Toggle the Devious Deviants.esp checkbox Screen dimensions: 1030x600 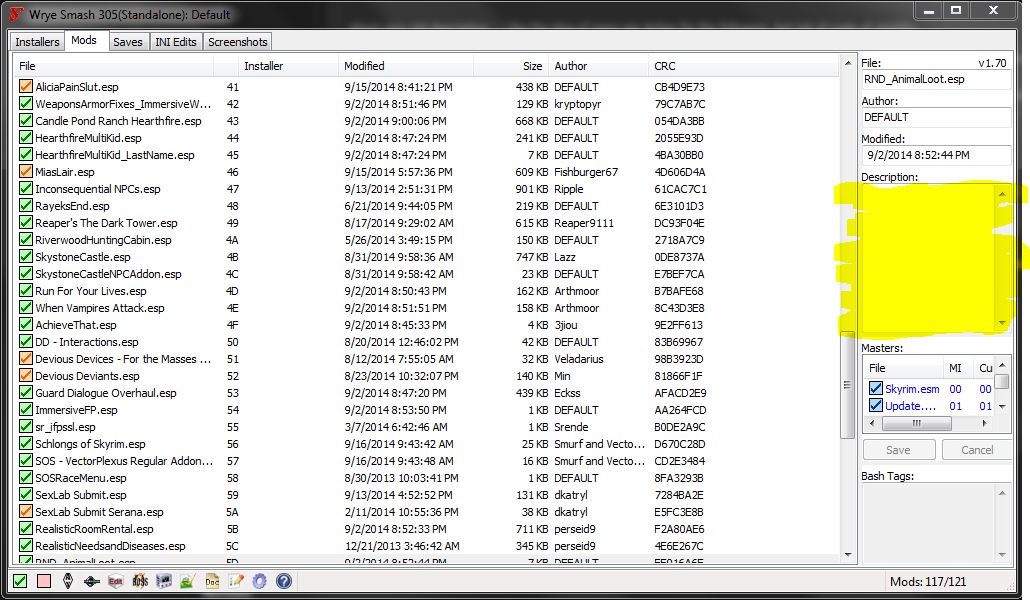pyautogui.click(x=26, y=375)
